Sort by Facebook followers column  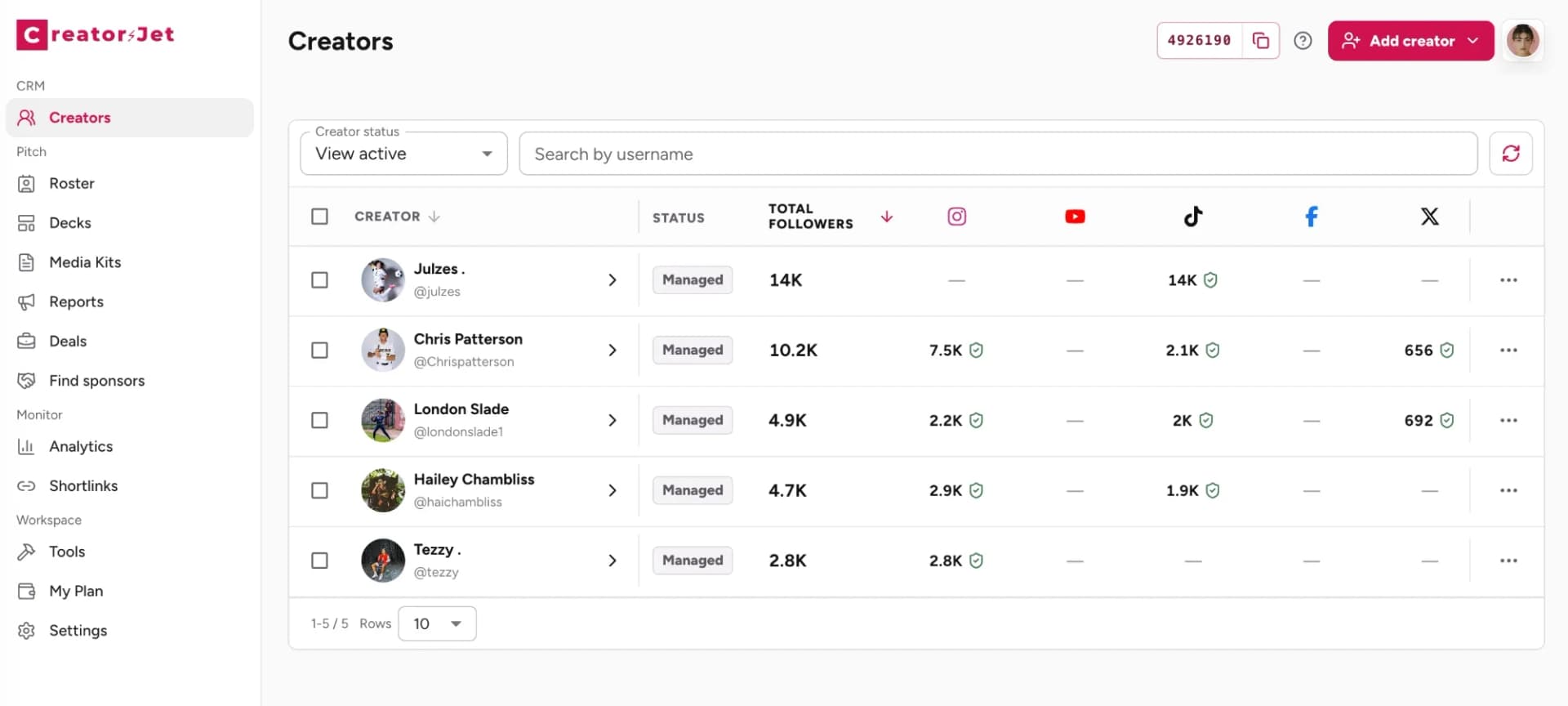tap(1311, 217)
